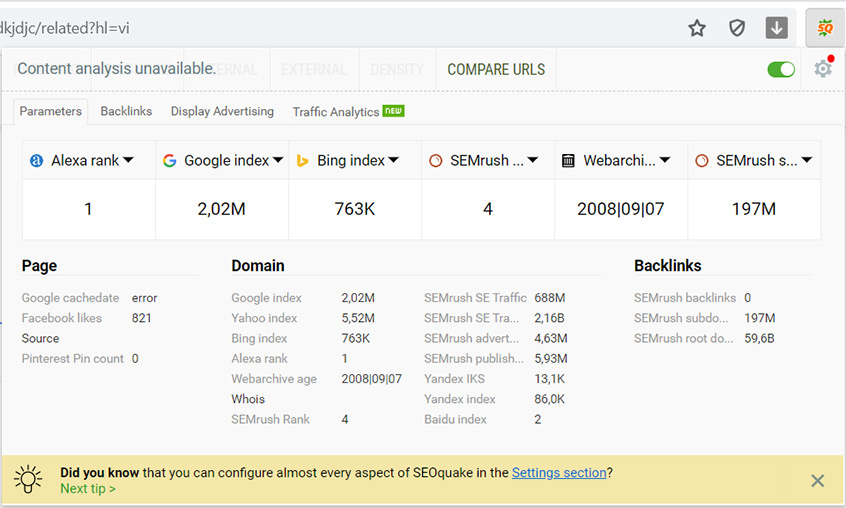Click the Webarchive calendar icon
The image size is (846, 508).
coord(568,160)
